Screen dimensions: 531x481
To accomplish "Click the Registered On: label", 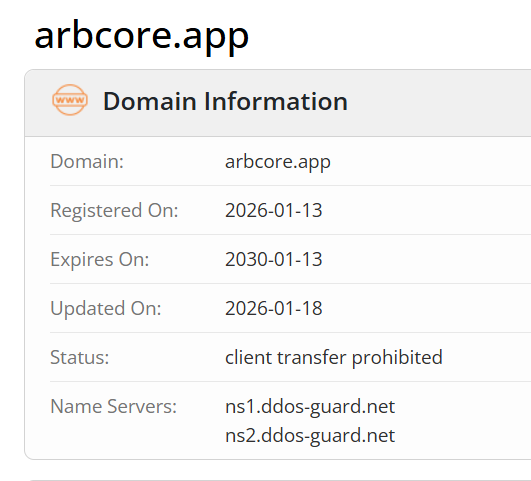I will tap(114, 210).
